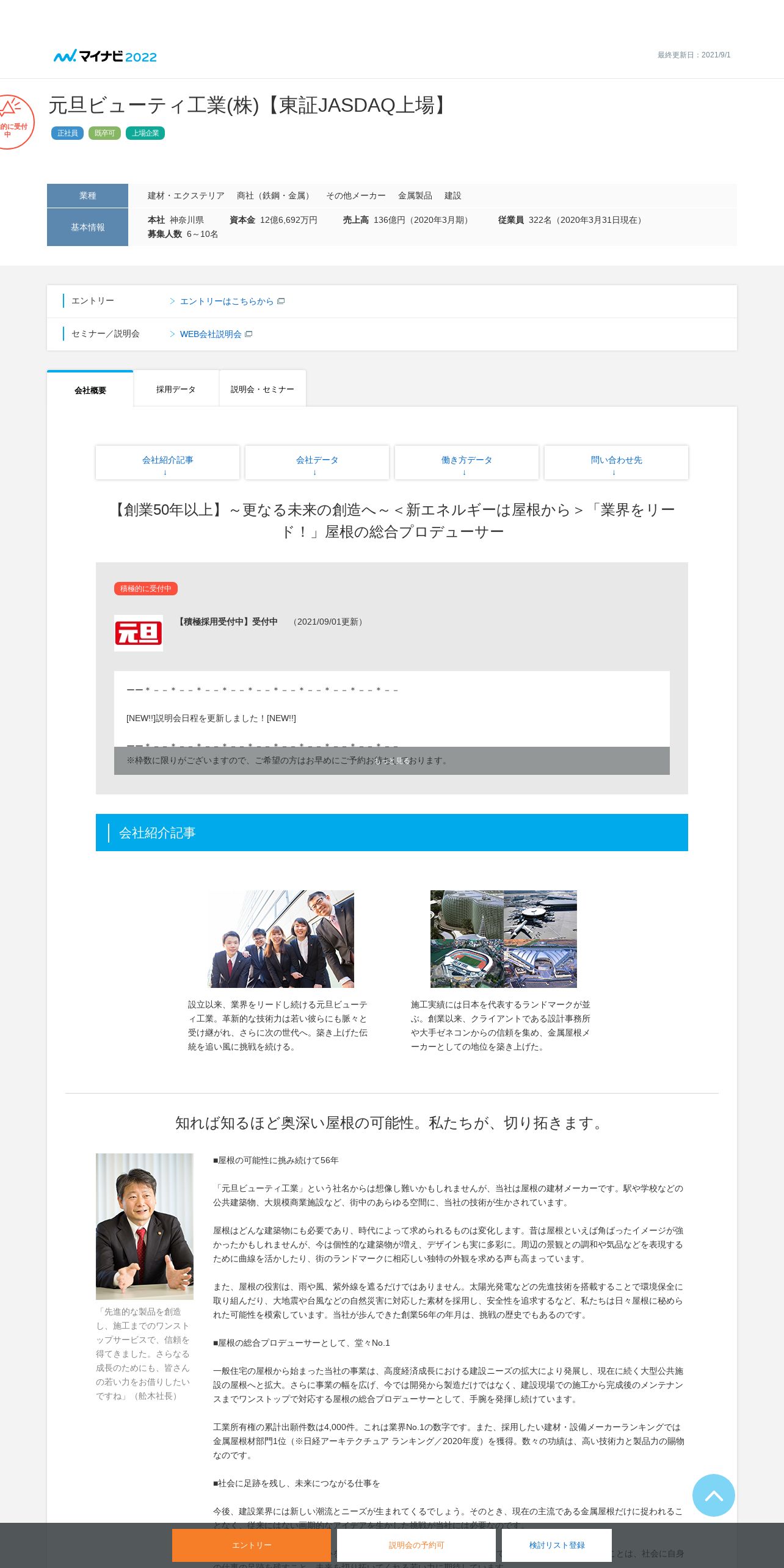Click the 検討リスト登録 button
Screen dimensions: 784x1568
(557, 1545)
